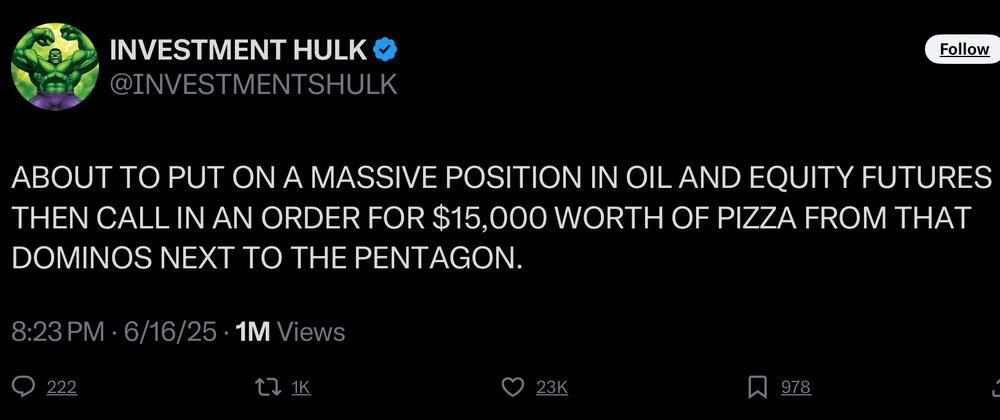Open the 1M Views analytics
This screenshot has height=420, width=1000.
click(288, 332)
